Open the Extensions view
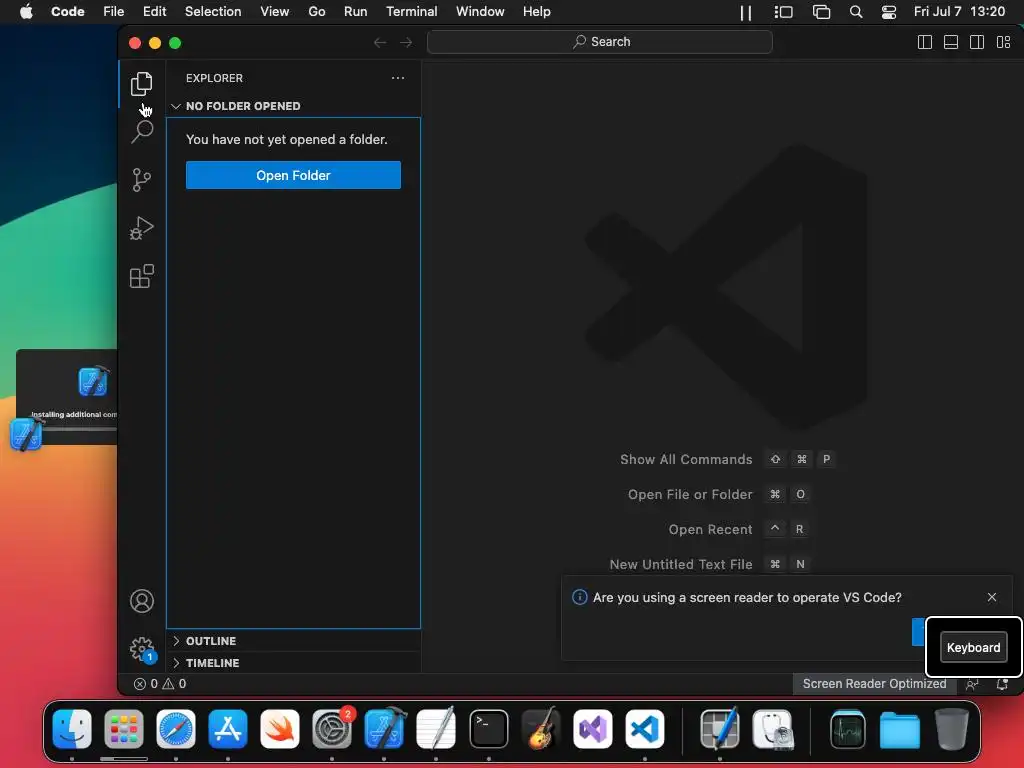This screenshot has height=768, width=1024. click(x=141, y=276)
